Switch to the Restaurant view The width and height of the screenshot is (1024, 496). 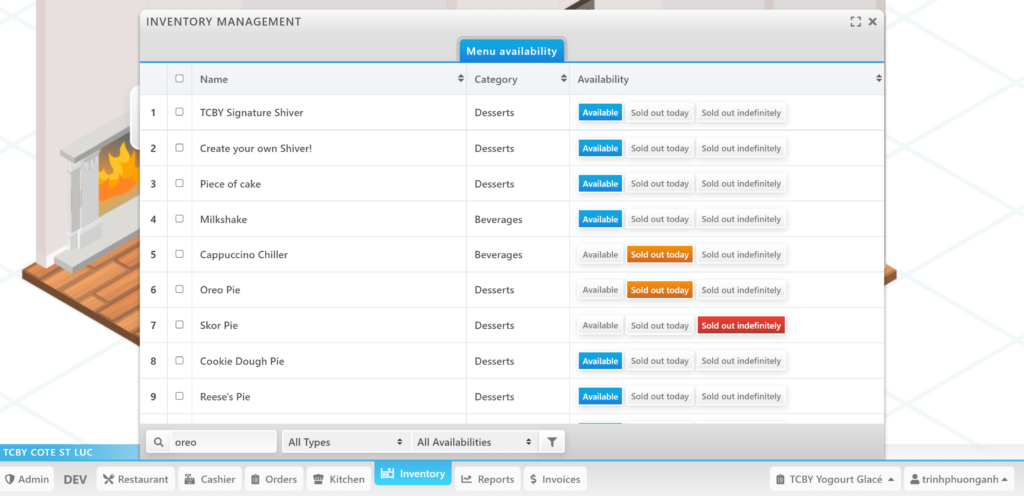[x=135, y=479]
